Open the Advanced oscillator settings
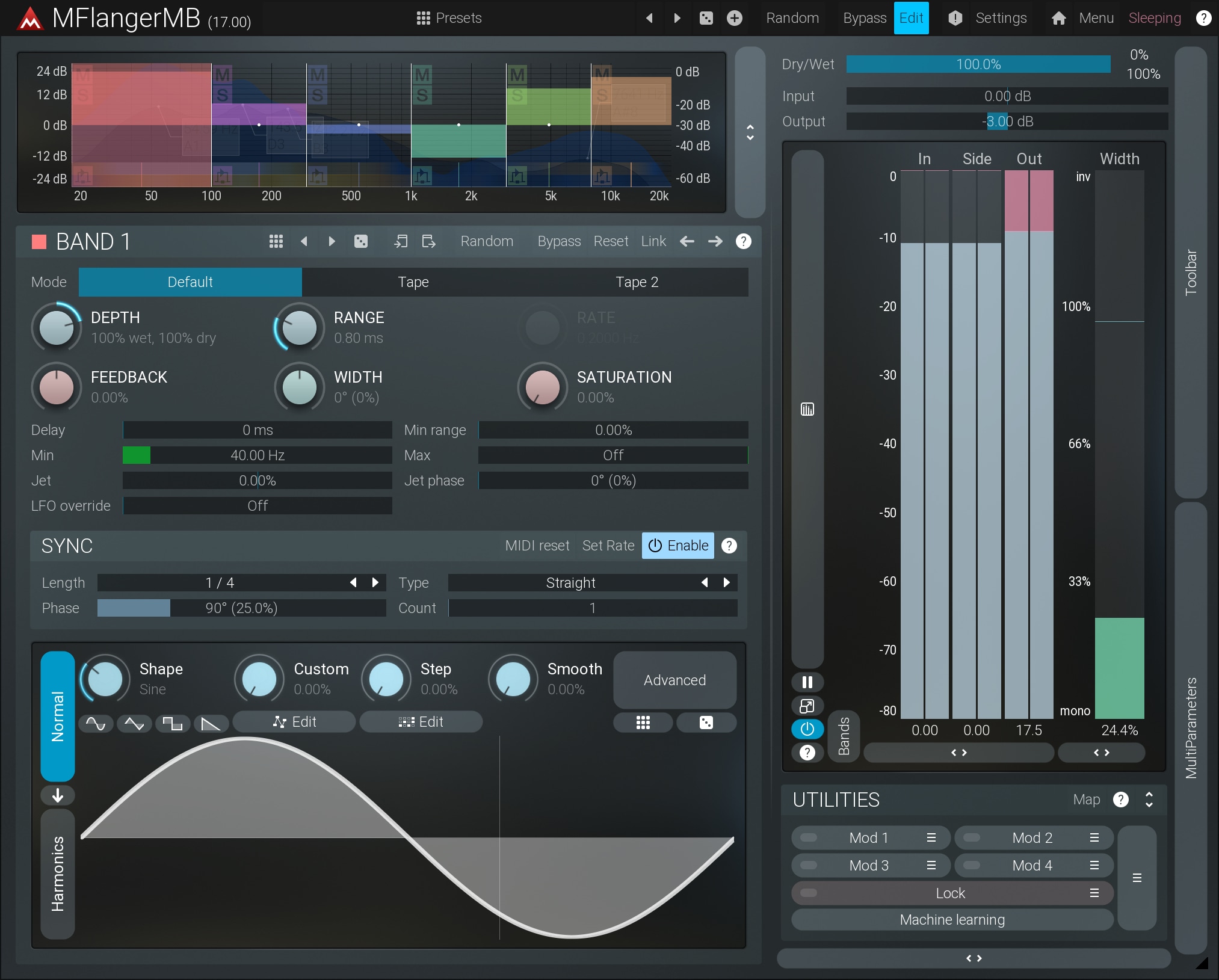Viewport: 1219px width, 980px height. pos(674,680)
